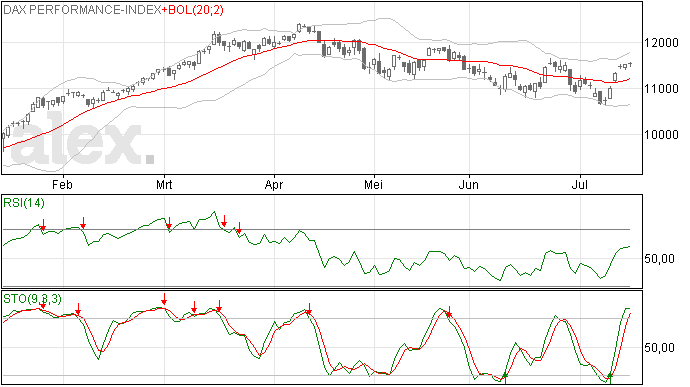Click the Mei month label

click(x=373, y=184)
